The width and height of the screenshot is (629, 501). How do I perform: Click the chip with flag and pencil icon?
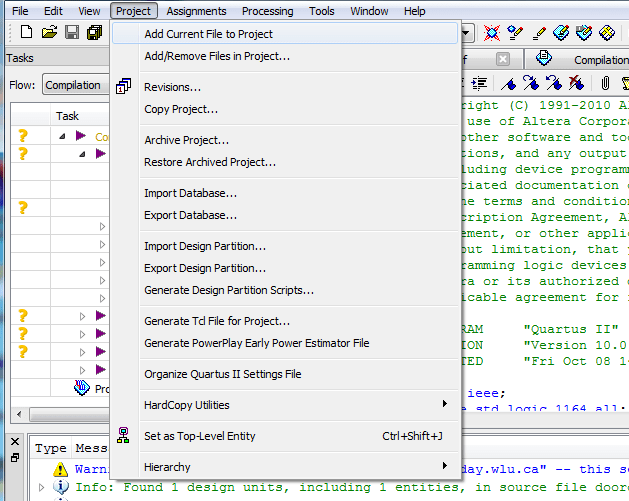click(x=584, y=33)
